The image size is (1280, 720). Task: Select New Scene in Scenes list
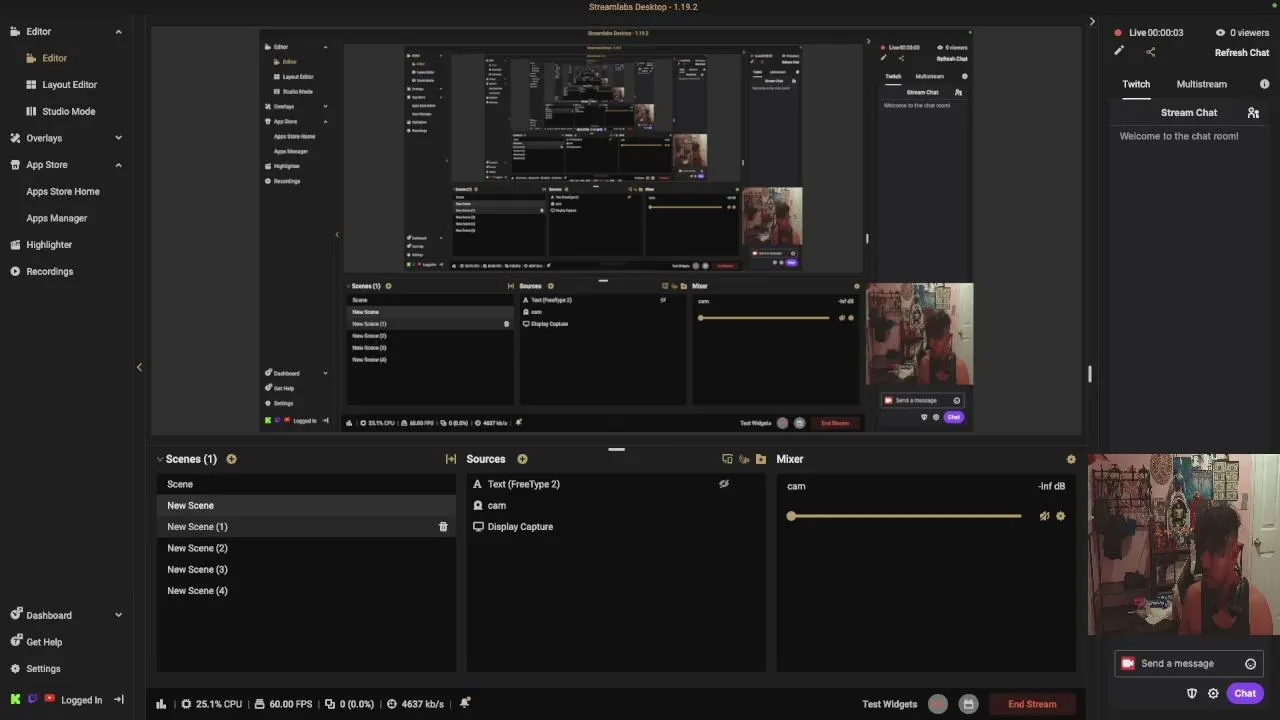click(306, 506)
